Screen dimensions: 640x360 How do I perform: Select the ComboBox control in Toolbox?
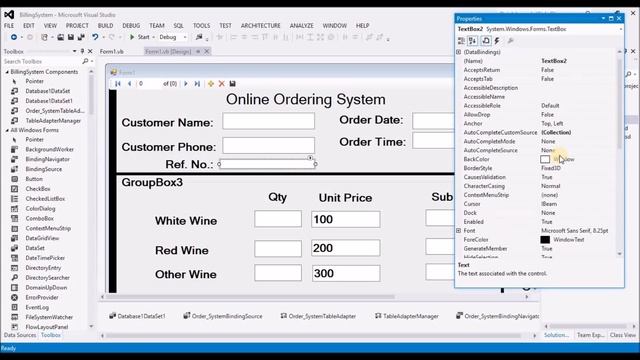[39, 218]
